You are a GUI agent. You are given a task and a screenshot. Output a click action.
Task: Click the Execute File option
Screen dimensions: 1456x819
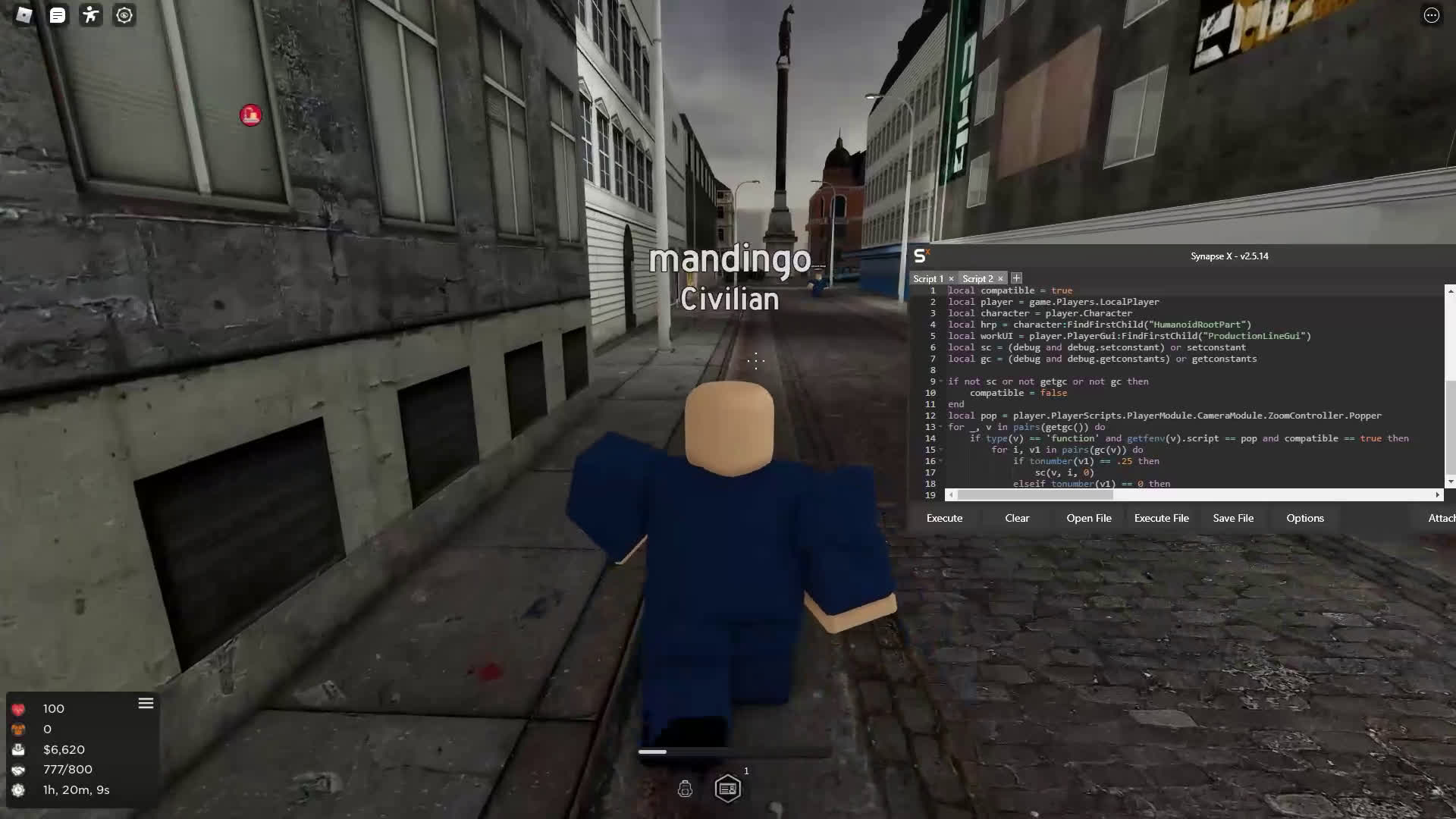coord(1161,517)
